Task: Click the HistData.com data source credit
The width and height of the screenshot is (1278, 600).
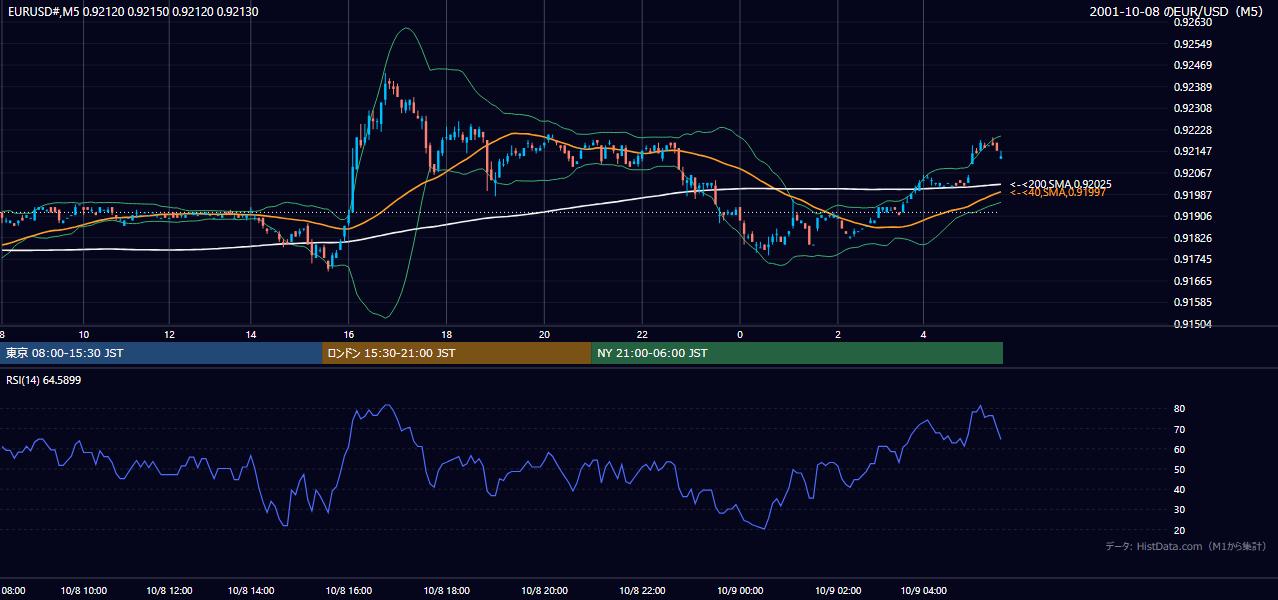Action: [1186, 546]
